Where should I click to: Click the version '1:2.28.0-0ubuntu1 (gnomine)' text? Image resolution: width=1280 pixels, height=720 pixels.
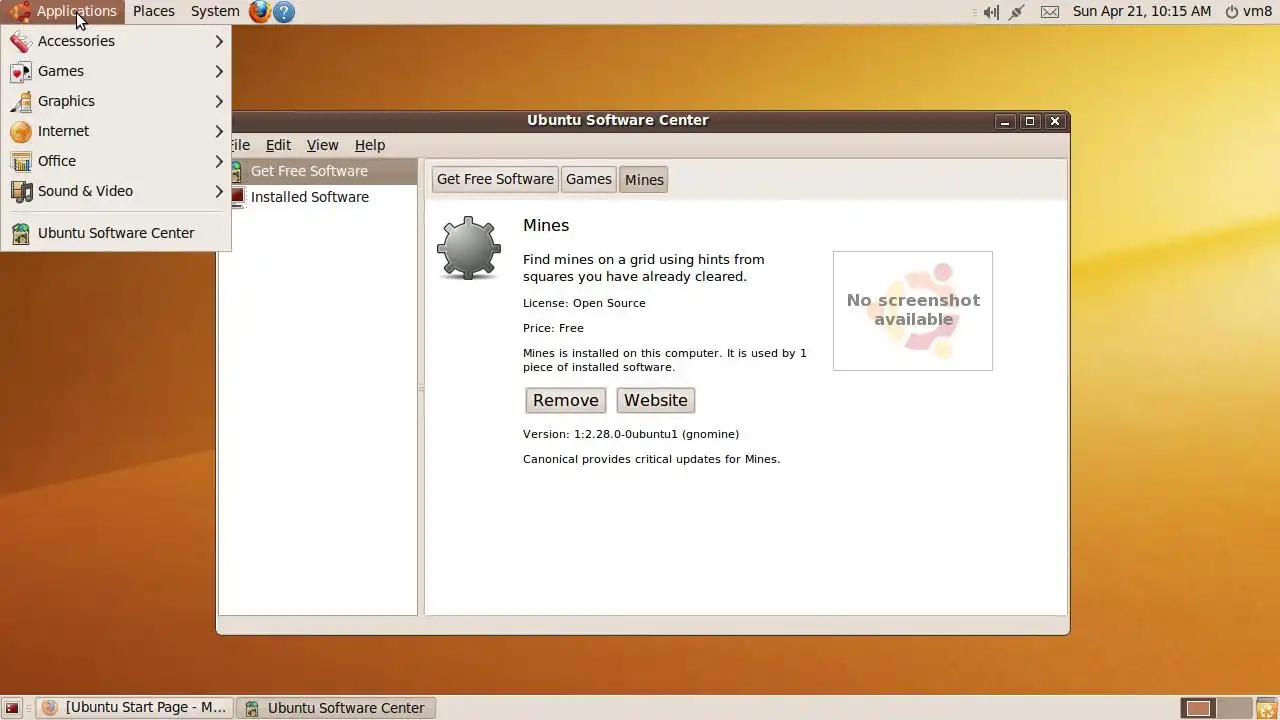point(656,434)
